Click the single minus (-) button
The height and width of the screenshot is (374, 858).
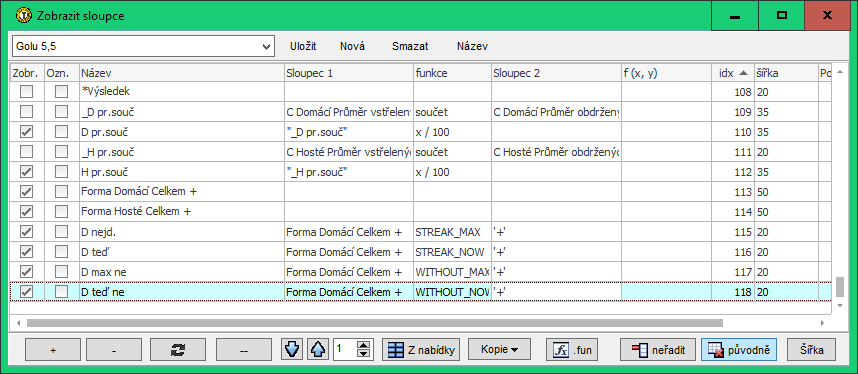(114, 349)
